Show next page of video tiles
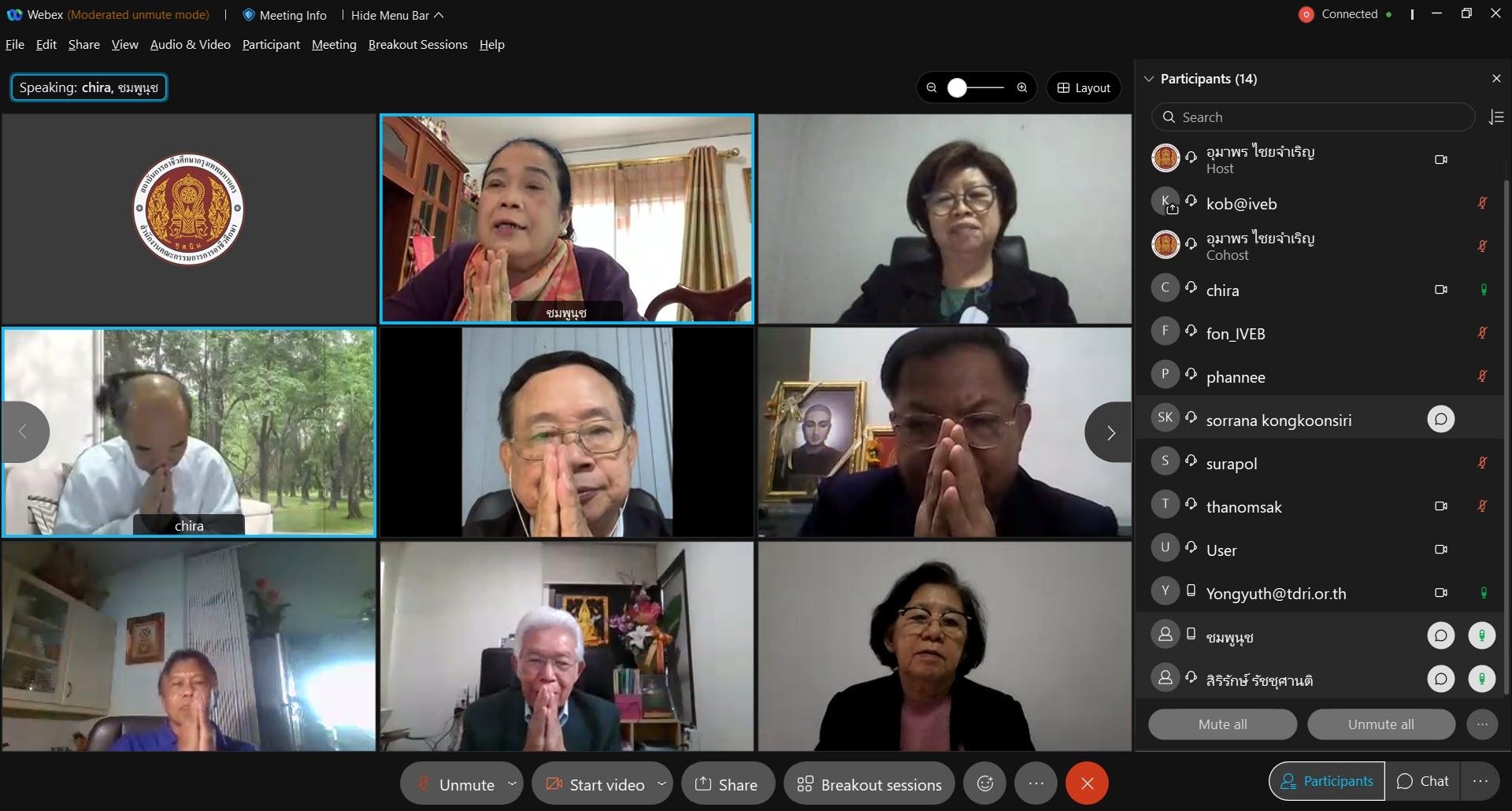The width and height of the screenshot is (1512, 811). (1109, 432)
